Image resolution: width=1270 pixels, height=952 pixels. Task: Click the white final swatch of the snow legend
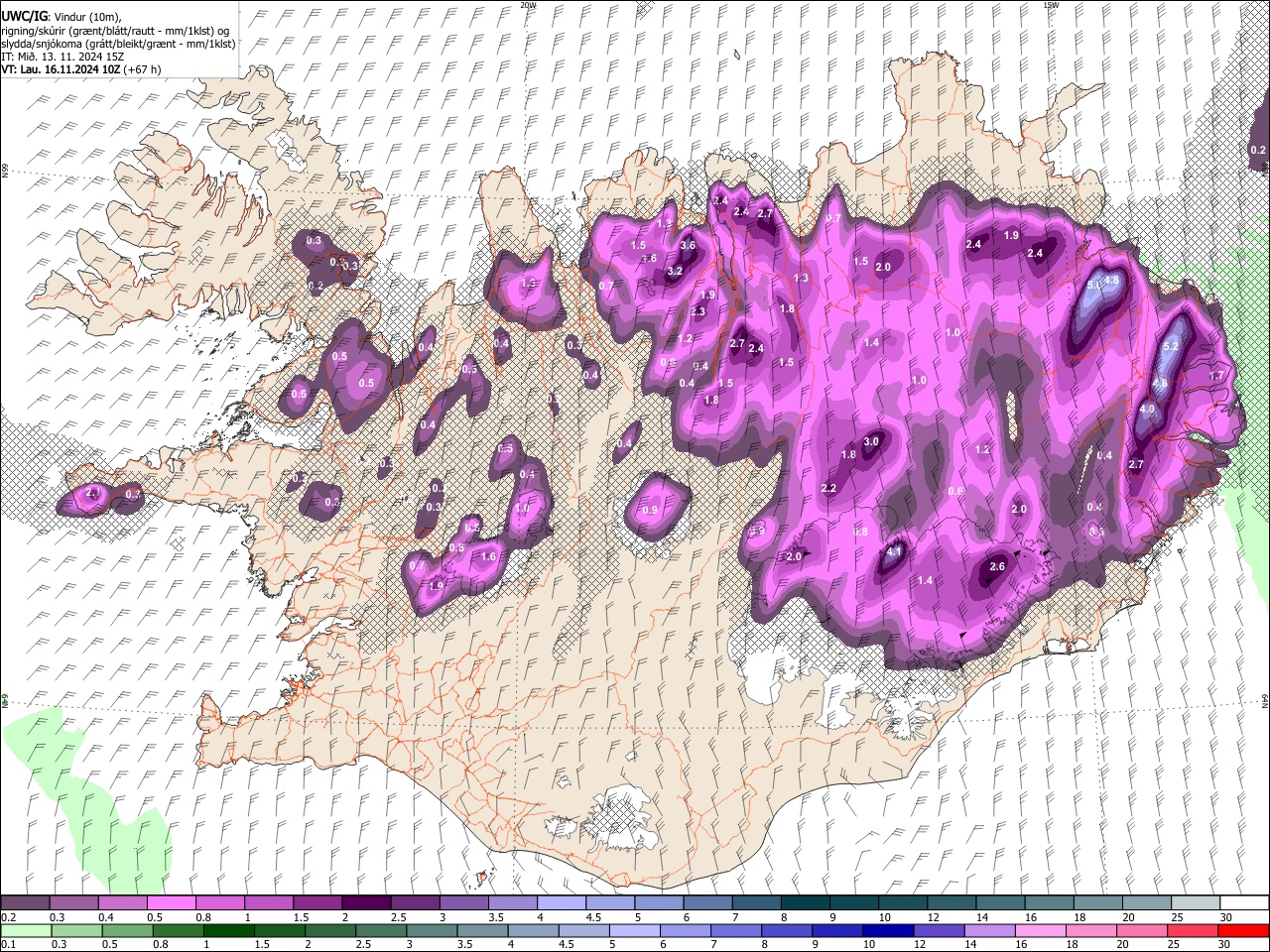coord(1244,903)
